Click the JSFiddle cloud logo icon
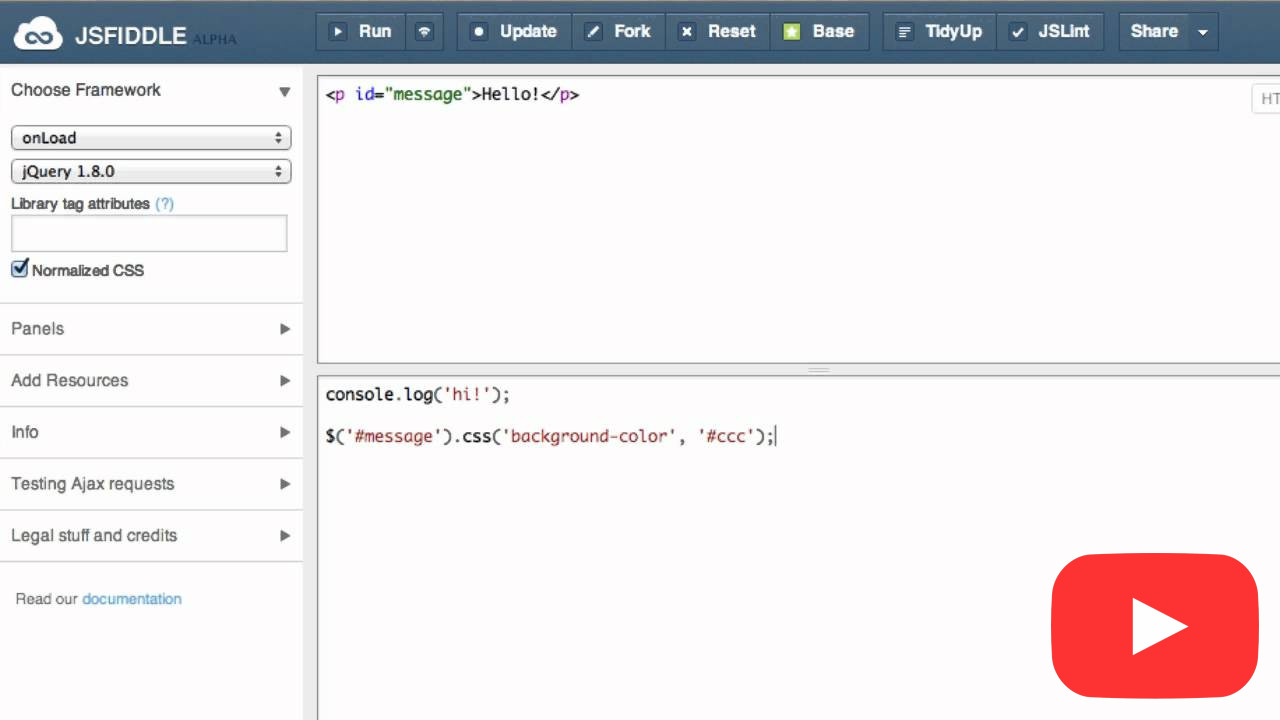 tap(38, 34)
